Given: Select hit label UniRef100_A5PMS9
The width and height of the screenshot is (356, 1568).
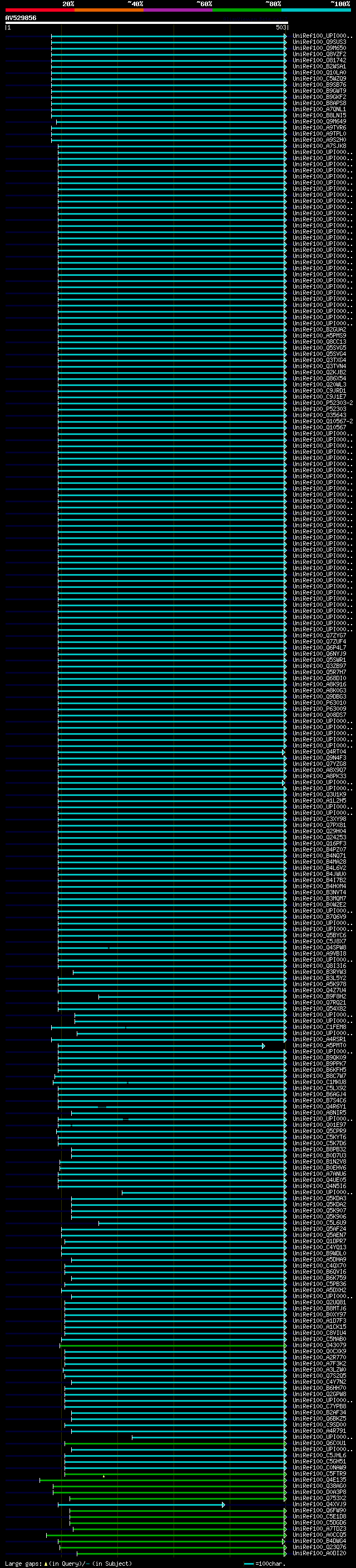Looking at the screenshot, I should click(x=319, y=335).
